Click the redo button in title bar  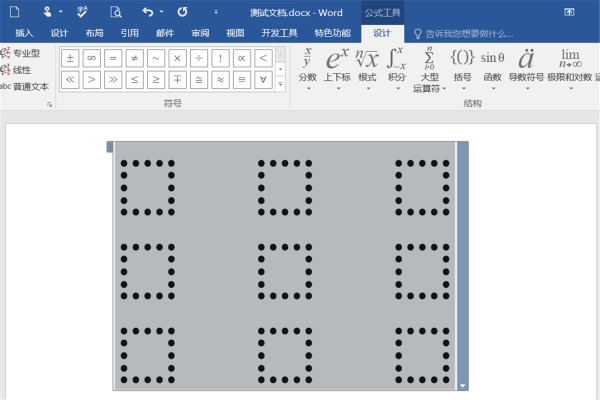click(x=182, y=12)
